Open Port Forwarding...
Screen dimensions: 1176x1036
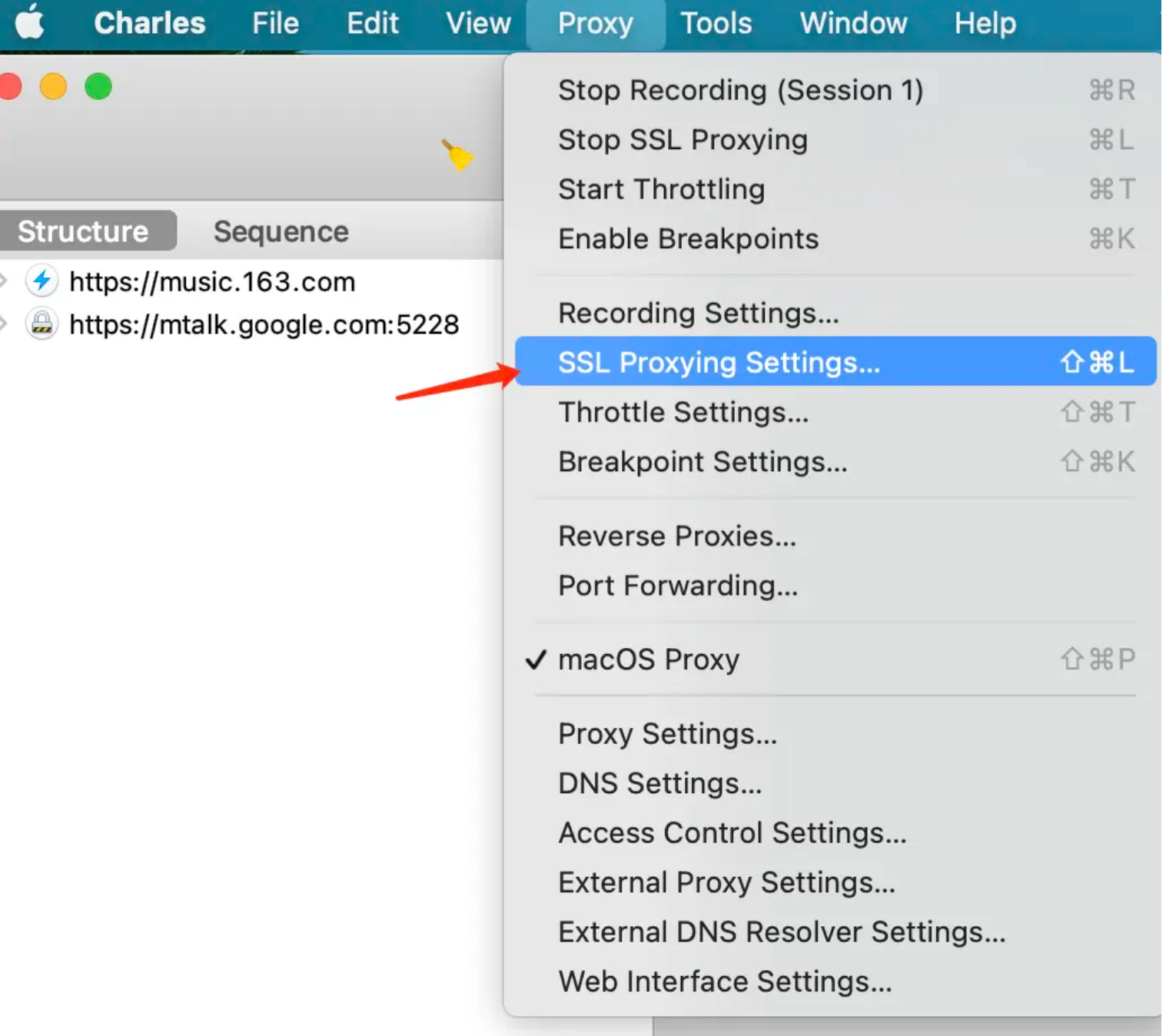click(835, 586)
